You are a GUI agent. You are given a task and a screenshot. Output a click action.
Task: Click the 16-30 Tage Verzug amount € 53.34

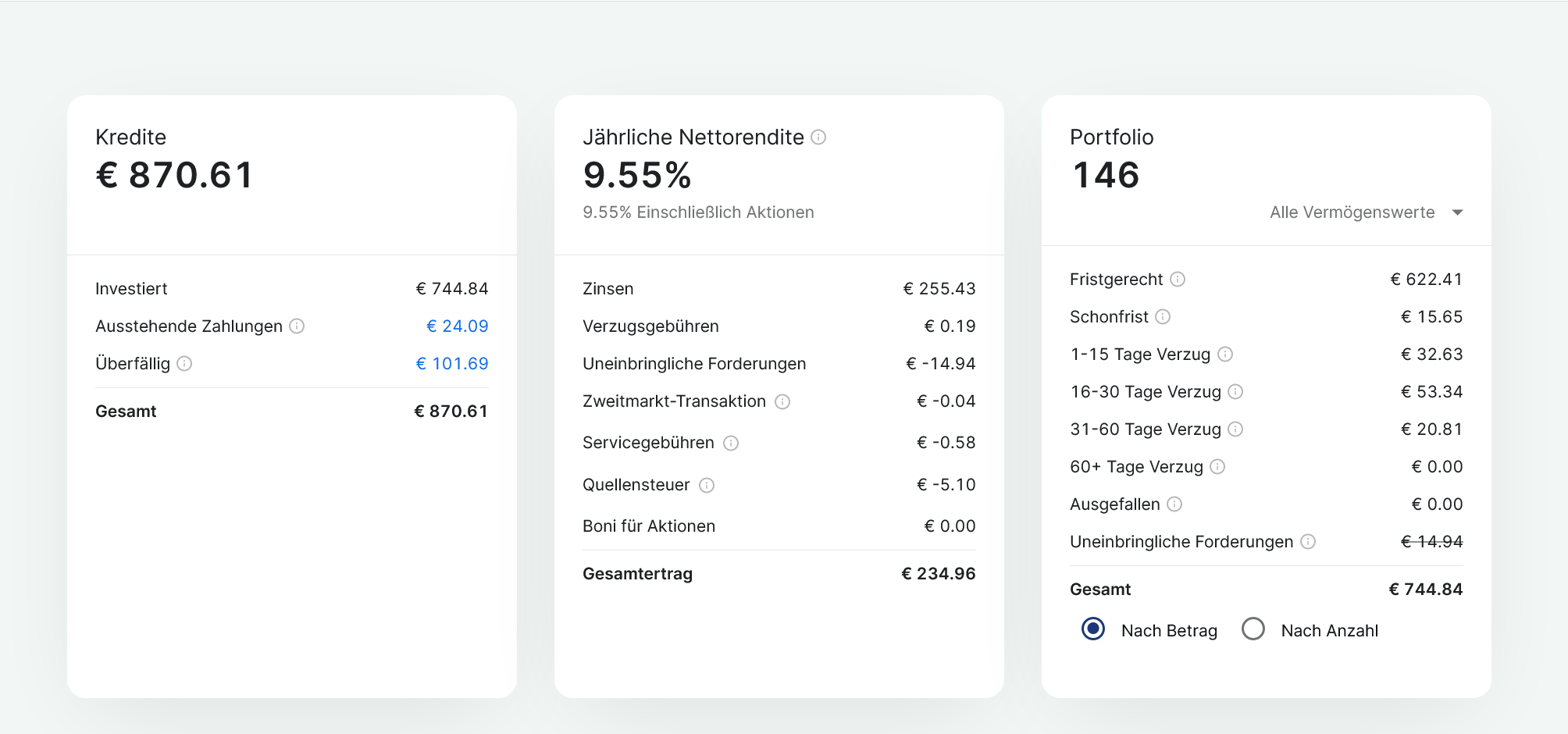(x=1432, y=392)
